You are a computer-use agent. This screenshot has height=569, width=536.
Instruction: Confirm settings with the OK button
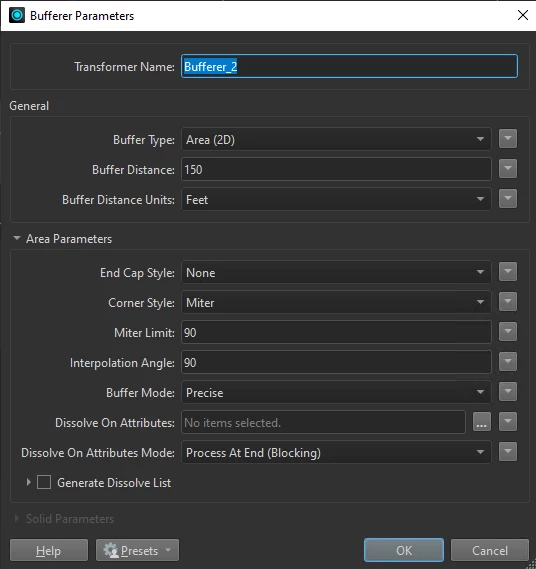coord(404,550)
